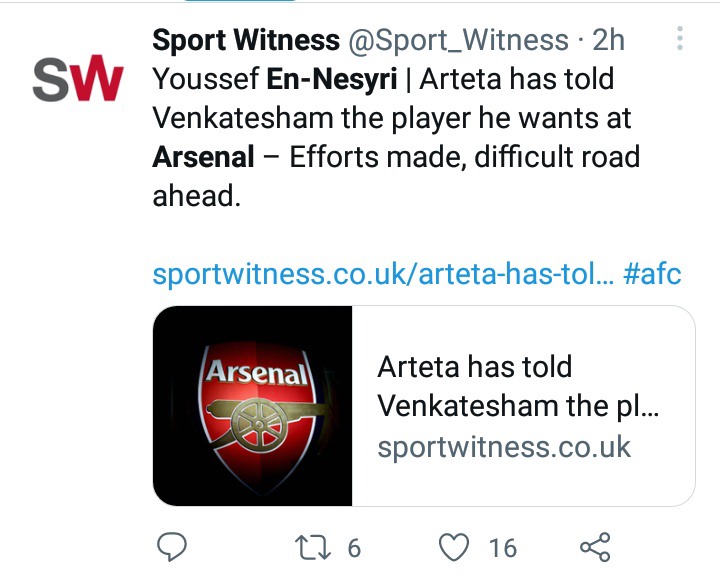Retweet the post using the arrows icon
The image size is (720, 585).
click(x=313, y=547)
